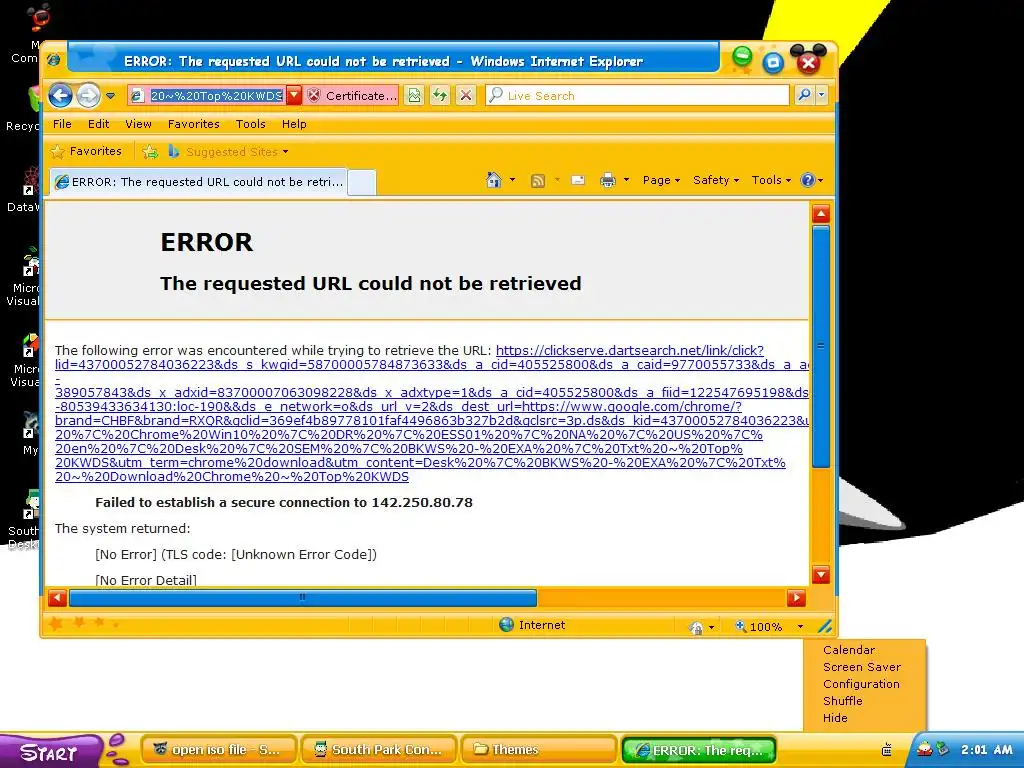Open the Help menu
Image resolution: width=1024 pixels, height=768 pixels.
point(294,124)
